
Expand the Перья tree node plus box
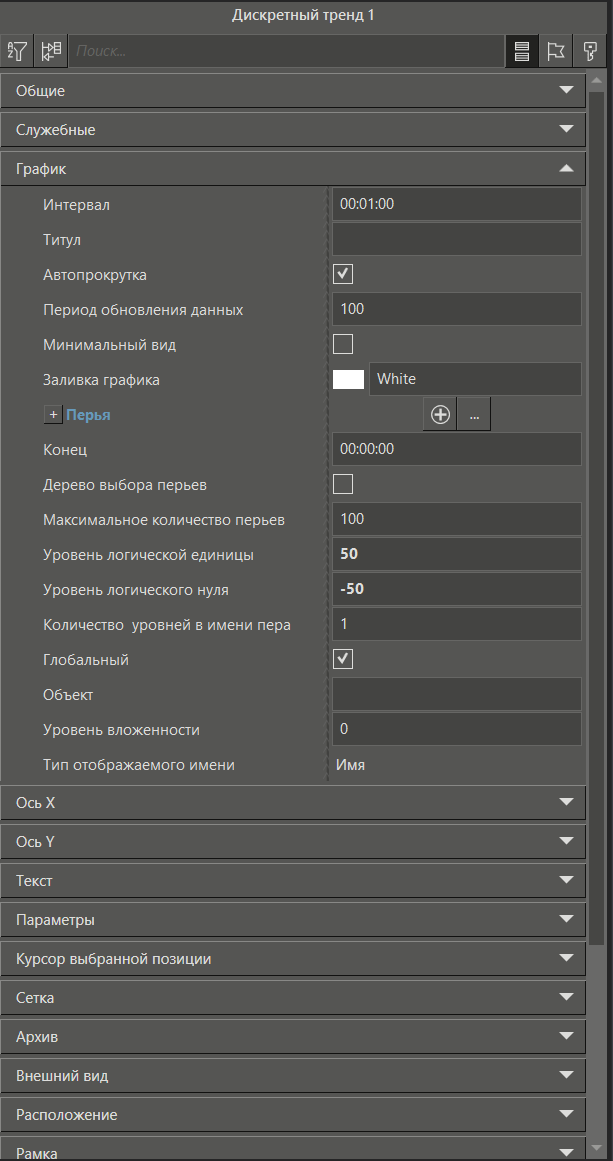tap(53, 415)
